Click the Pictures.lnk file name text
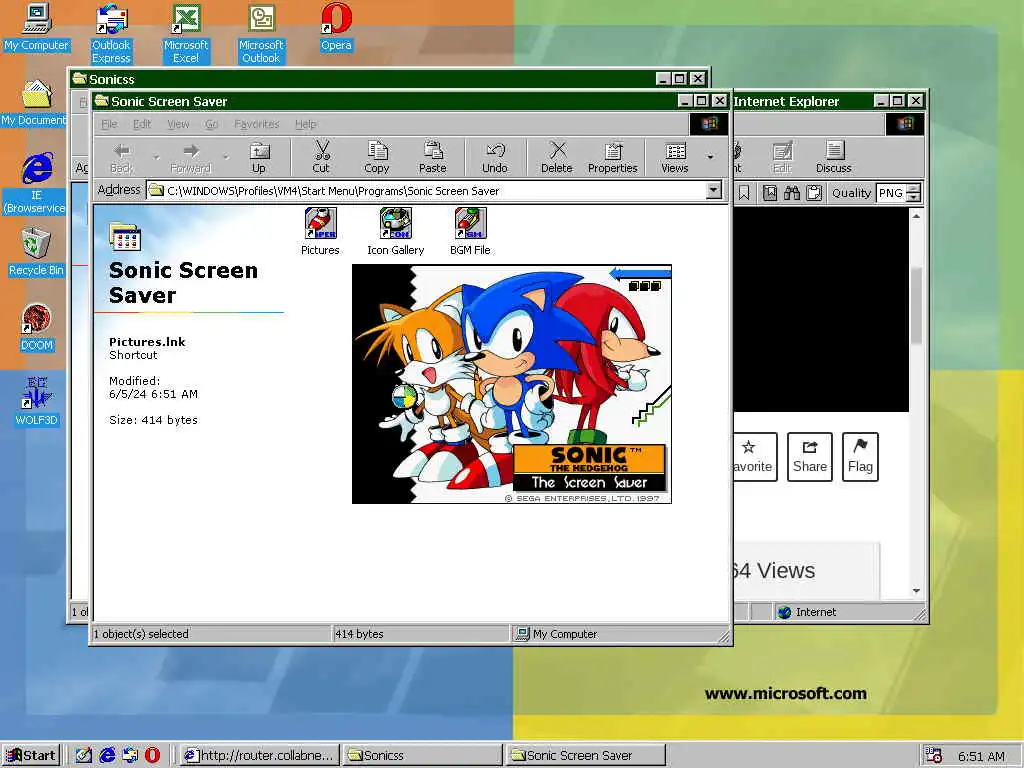The image size is (1024, 768). click(x=147, y=342)
